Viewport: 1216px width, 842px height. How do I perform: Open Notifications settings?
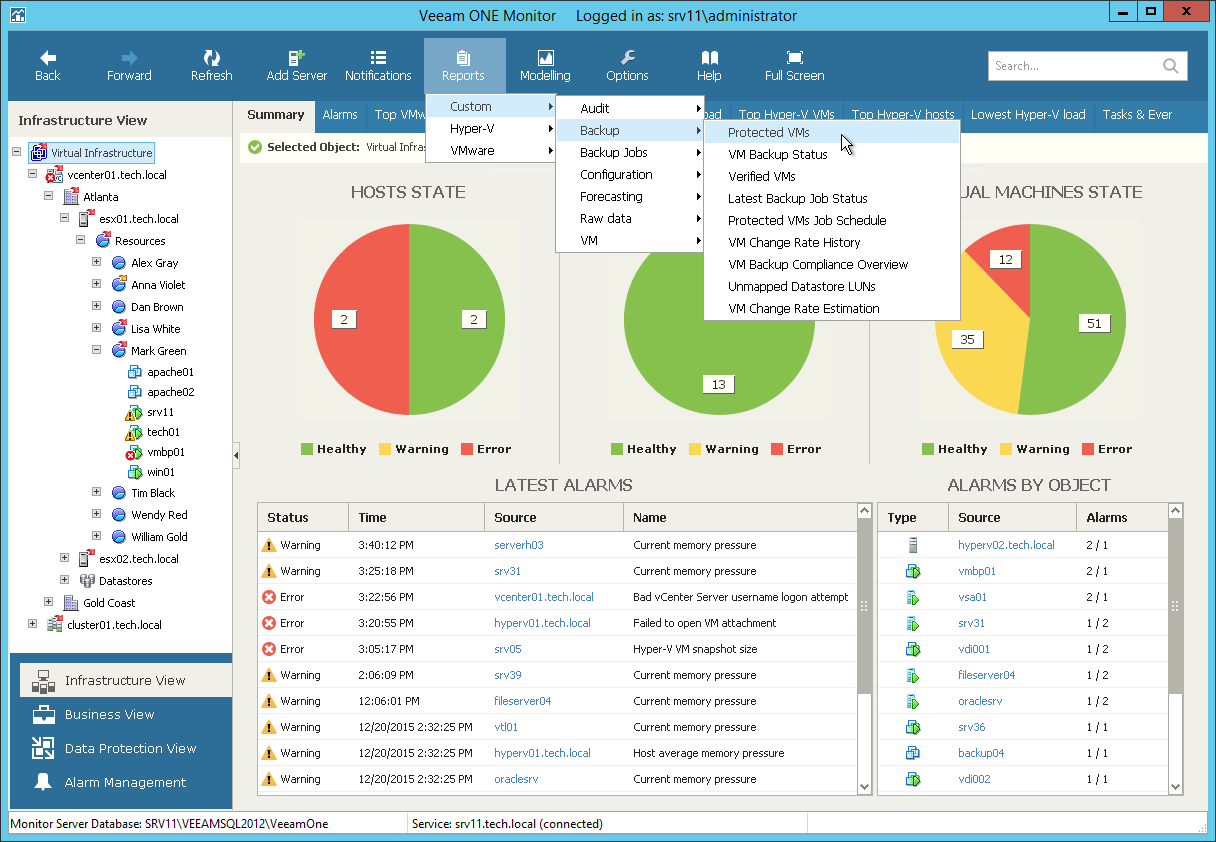378,66
